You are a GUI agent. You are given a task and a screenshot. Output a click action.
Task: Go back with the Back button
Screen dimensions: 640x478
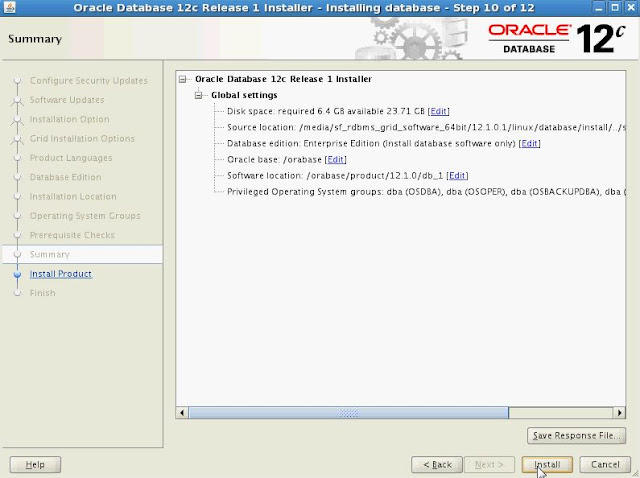437,465
